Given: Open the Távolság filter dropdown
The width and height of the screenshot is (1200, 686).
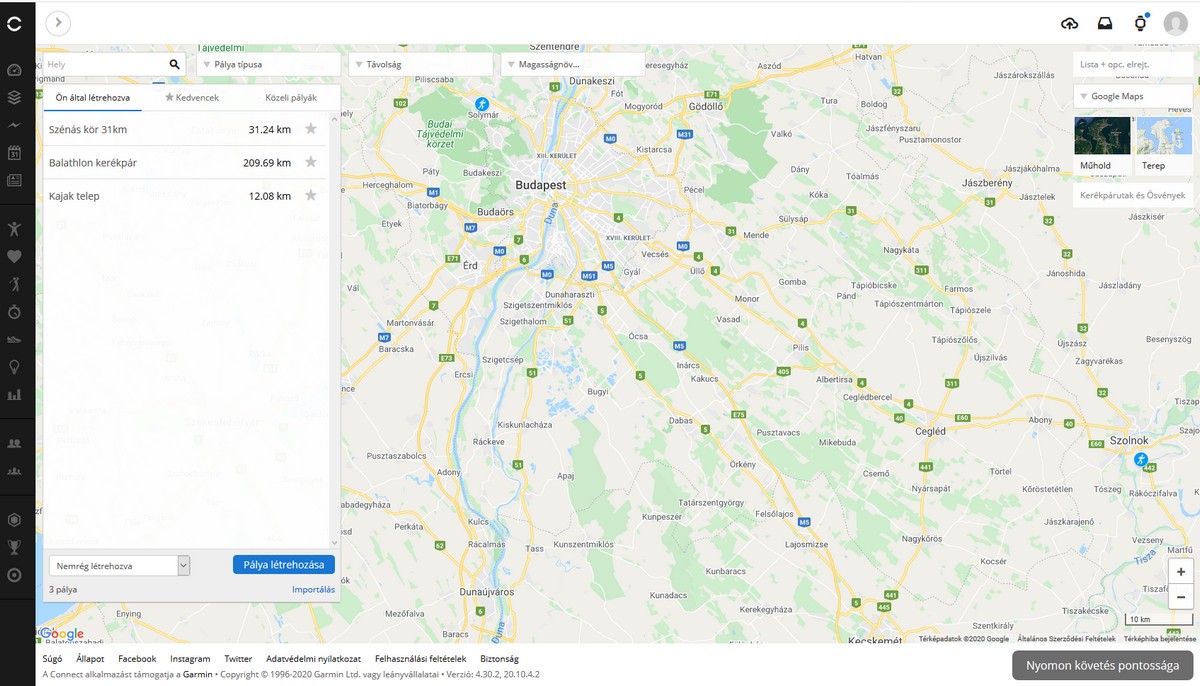Looking at the screenshot, I should (x=421, y=64).
